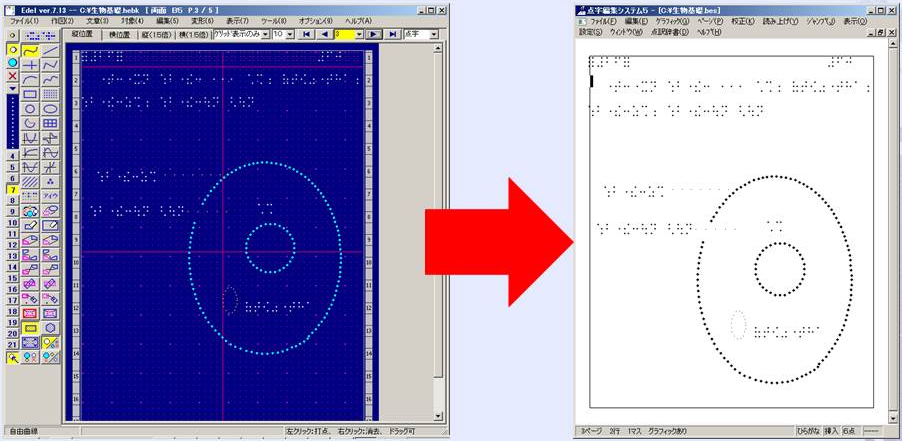Image resolution: width=902 pixels, height=441 pixels.
Task: Select the table grid tool
Action: point(51,123)
